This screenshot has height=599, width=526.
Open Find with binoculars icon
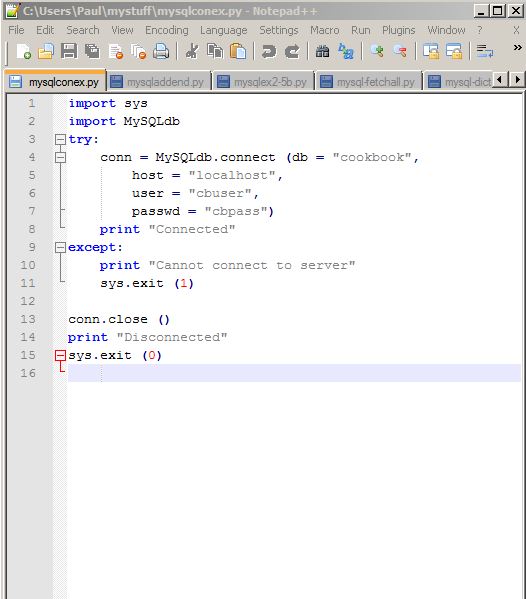pyautogui.click(x=322, y=51)
